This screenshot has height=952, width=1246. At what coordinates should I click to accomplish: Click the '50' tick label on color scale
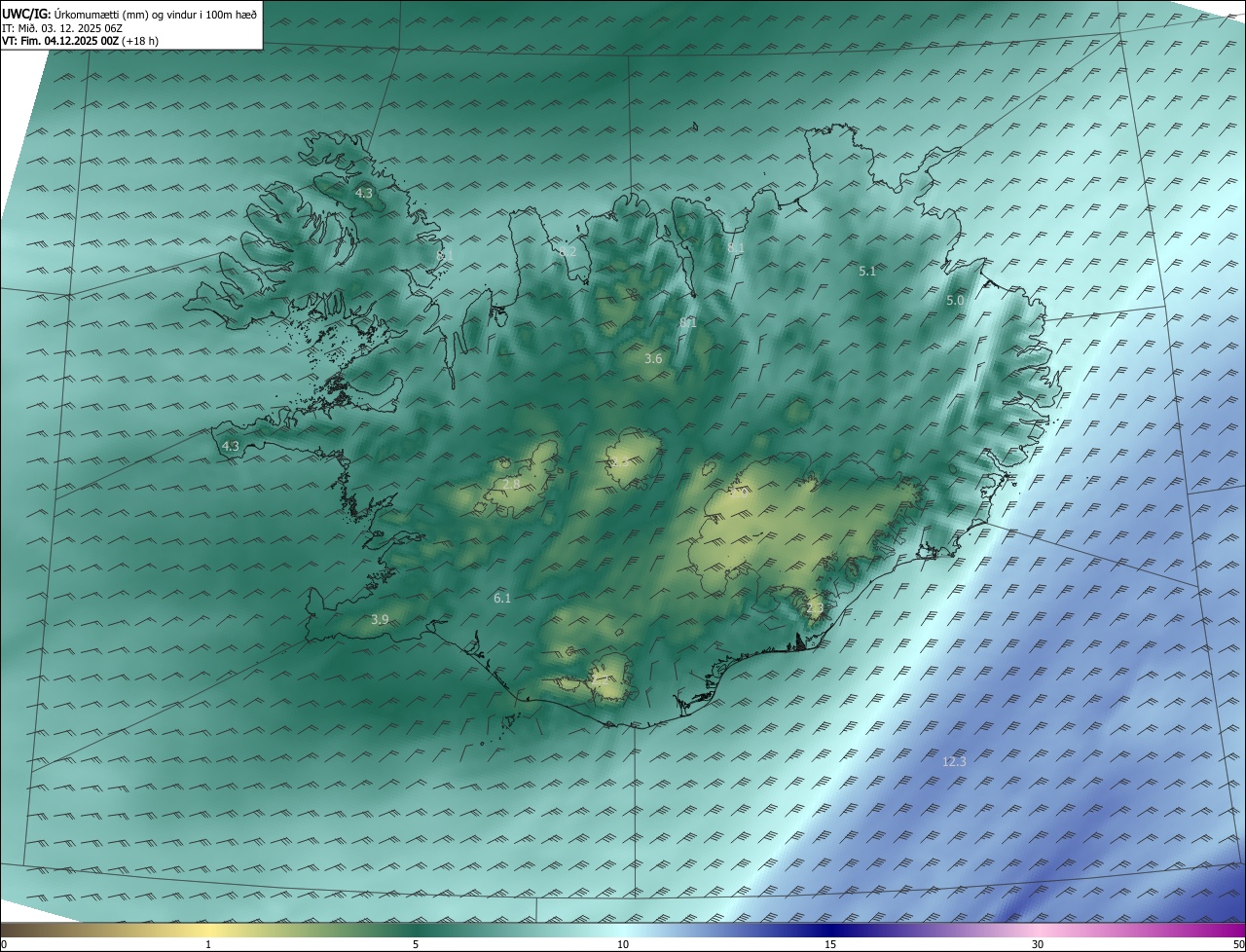tap(1238, 944)
